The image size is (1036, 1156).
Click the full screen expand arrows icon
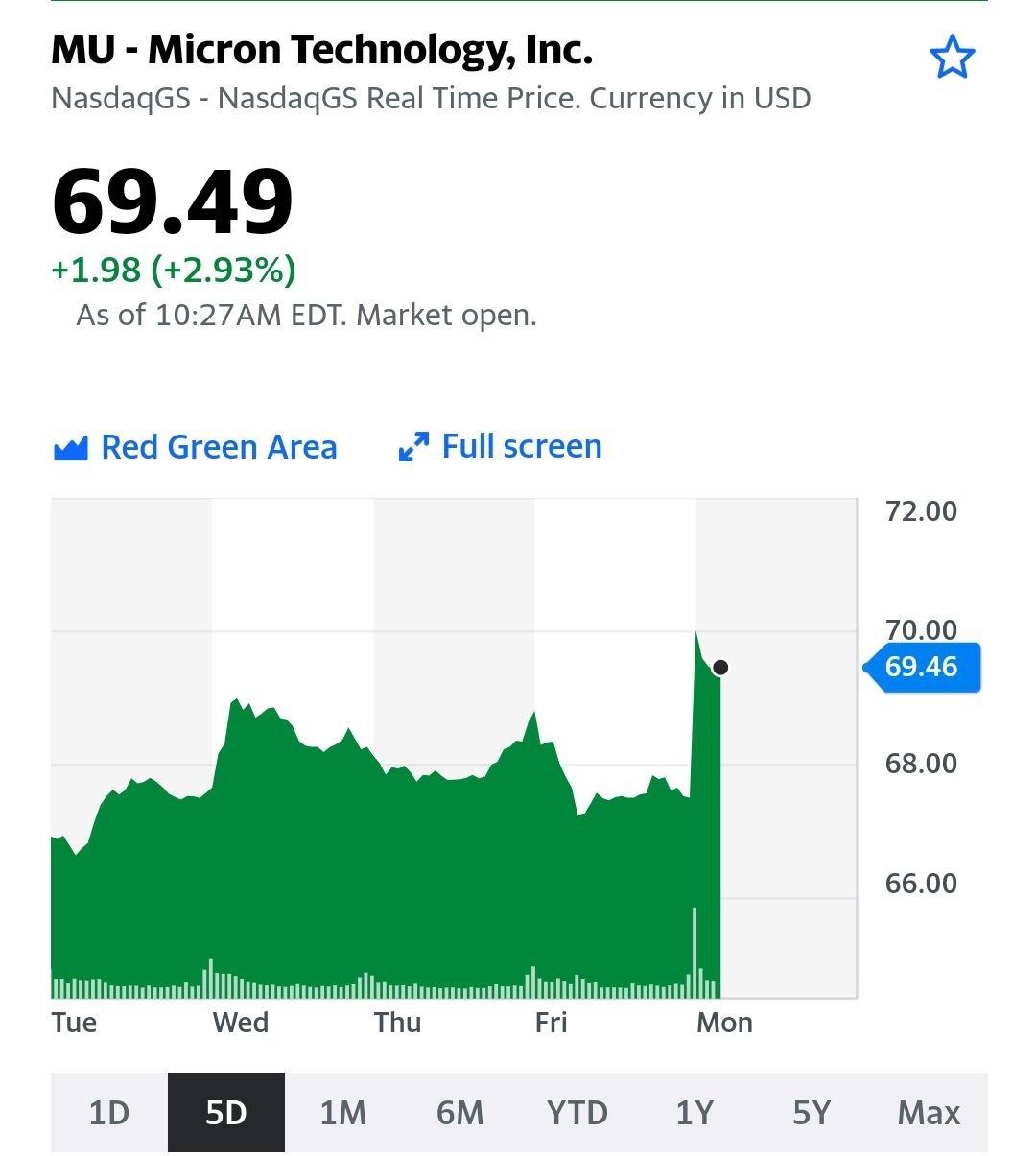pyautogui.click(x=413, y=447)
